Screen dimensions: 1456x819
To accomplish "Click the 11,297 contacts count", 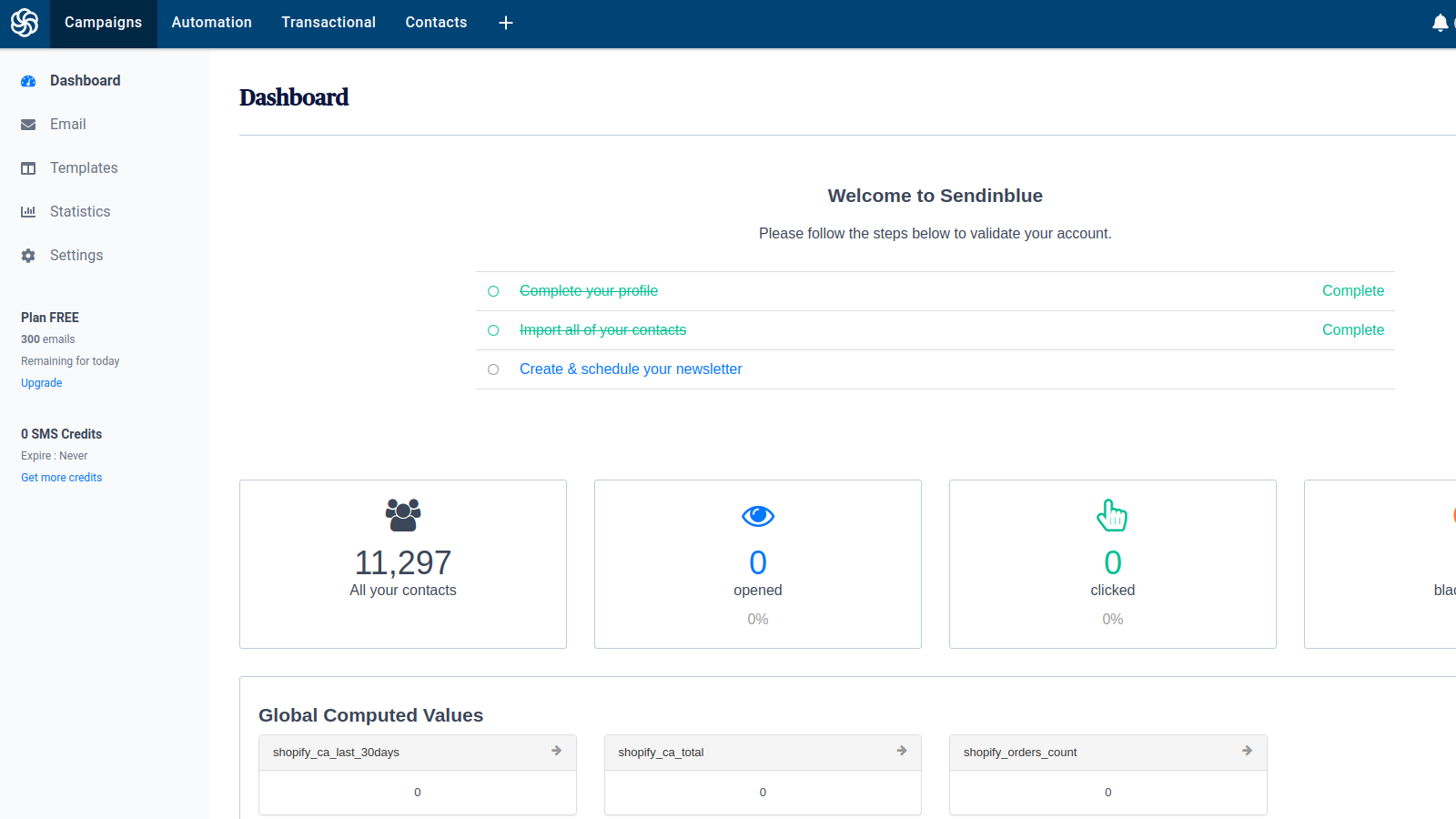I will pyautogui.click(x=403, y=563).
